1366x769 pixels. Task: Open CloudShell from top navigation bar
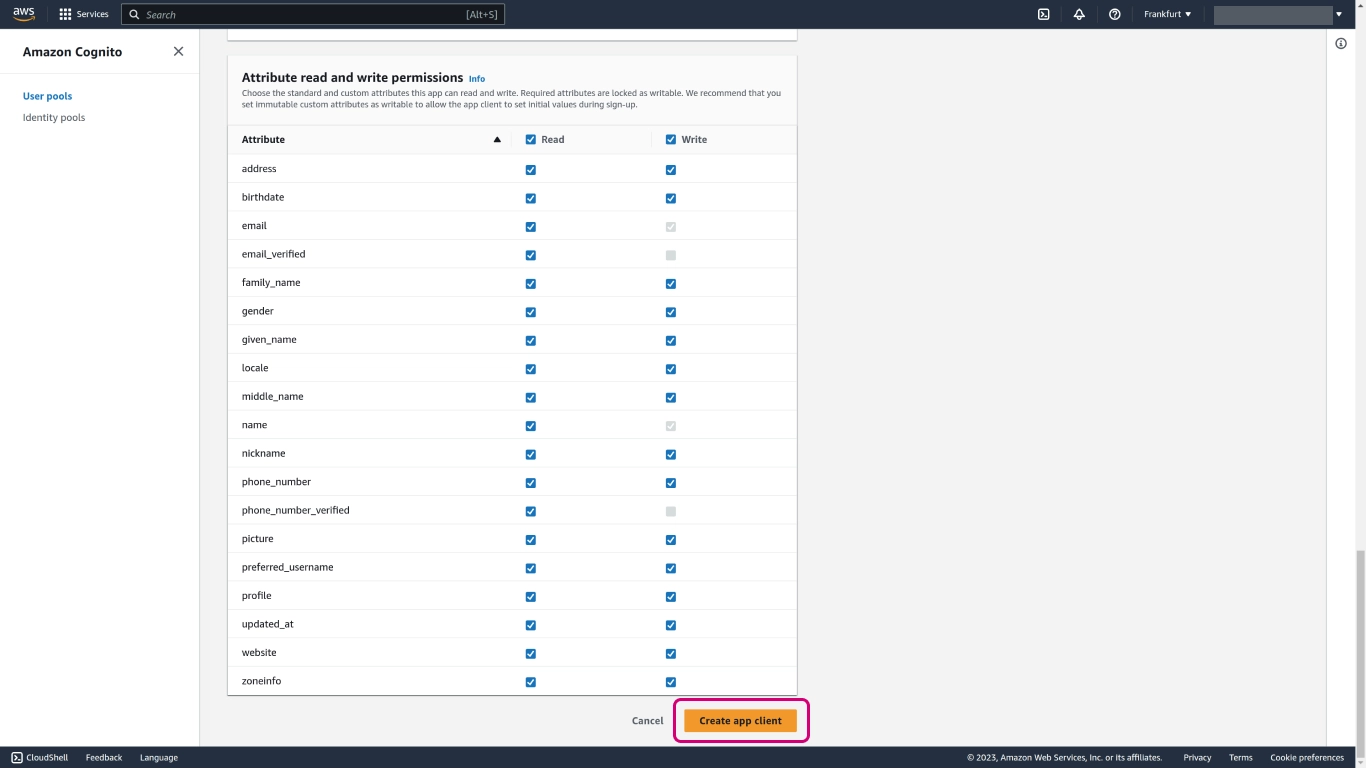(x=1043, y=14)
